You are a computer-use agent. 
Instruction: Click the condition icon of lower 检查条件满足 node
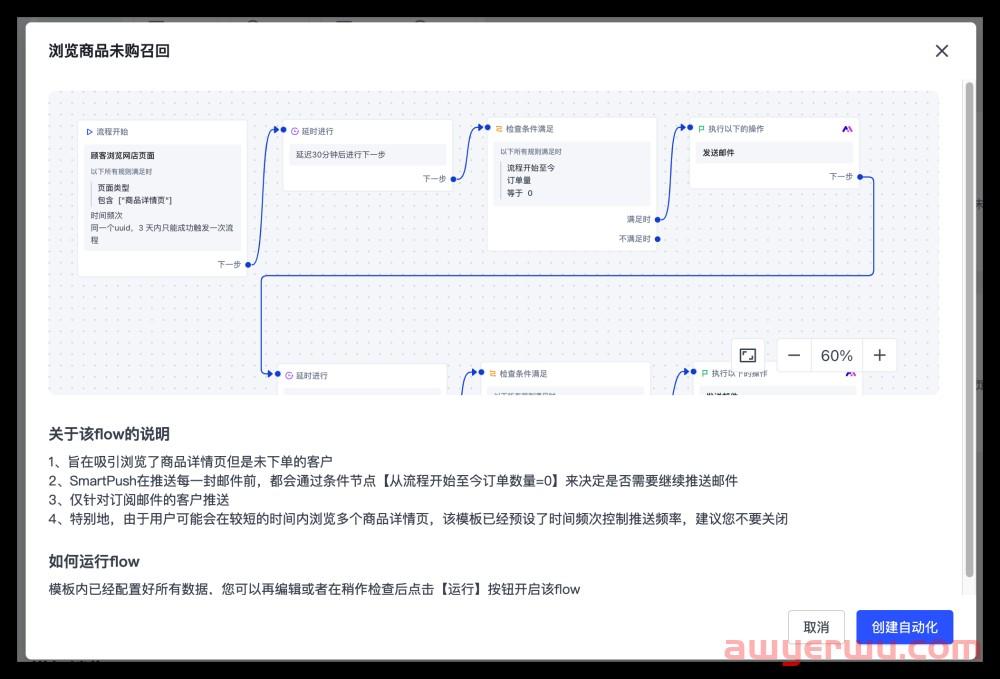click(x=492, y=374)
